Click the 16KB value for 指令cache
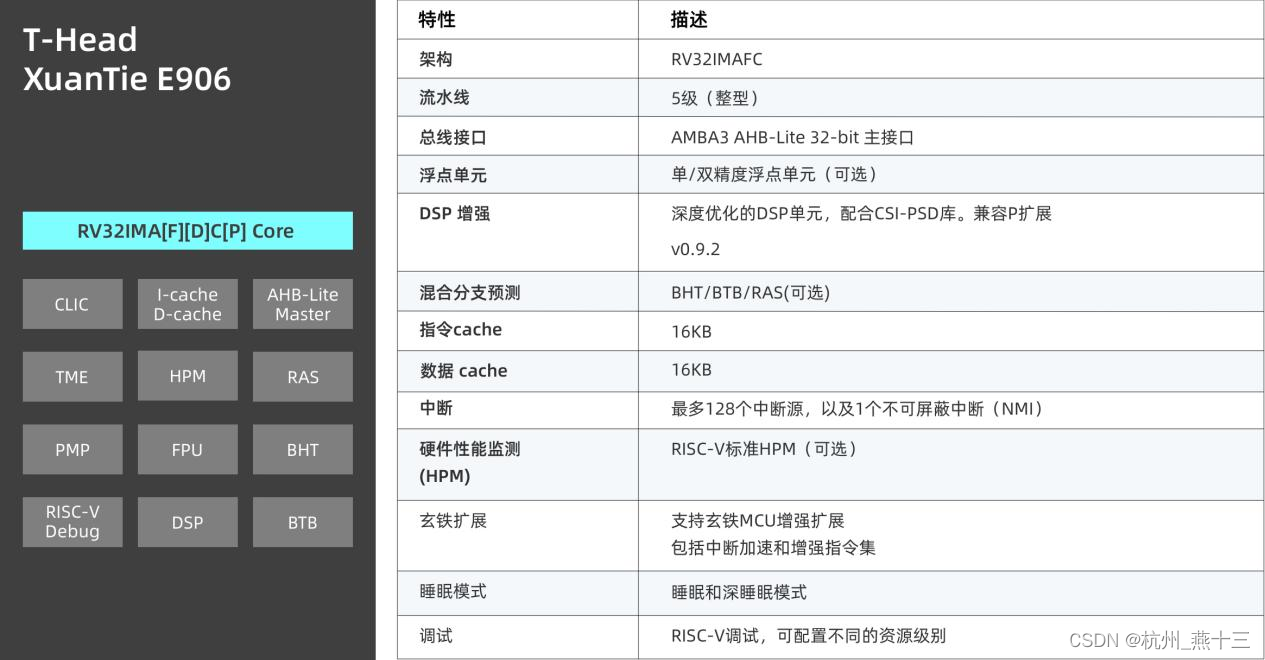Image resolution: width=1265 pixels, height=660 pixels. click(691, 331)
